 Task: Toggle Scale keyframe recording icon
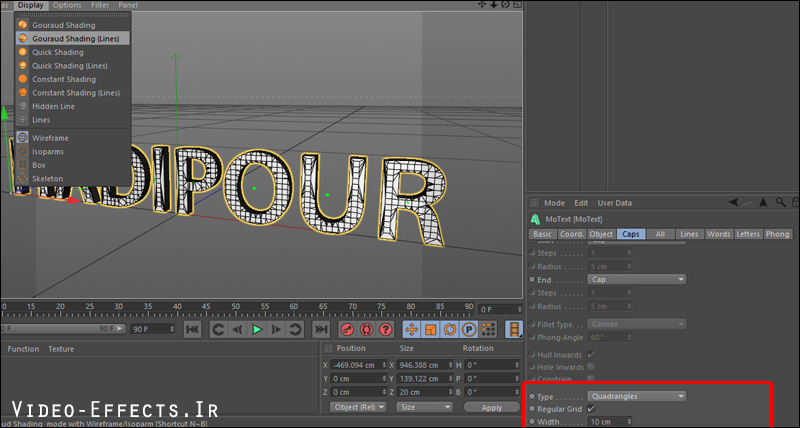pyautogui.click(x=431, y=330)
